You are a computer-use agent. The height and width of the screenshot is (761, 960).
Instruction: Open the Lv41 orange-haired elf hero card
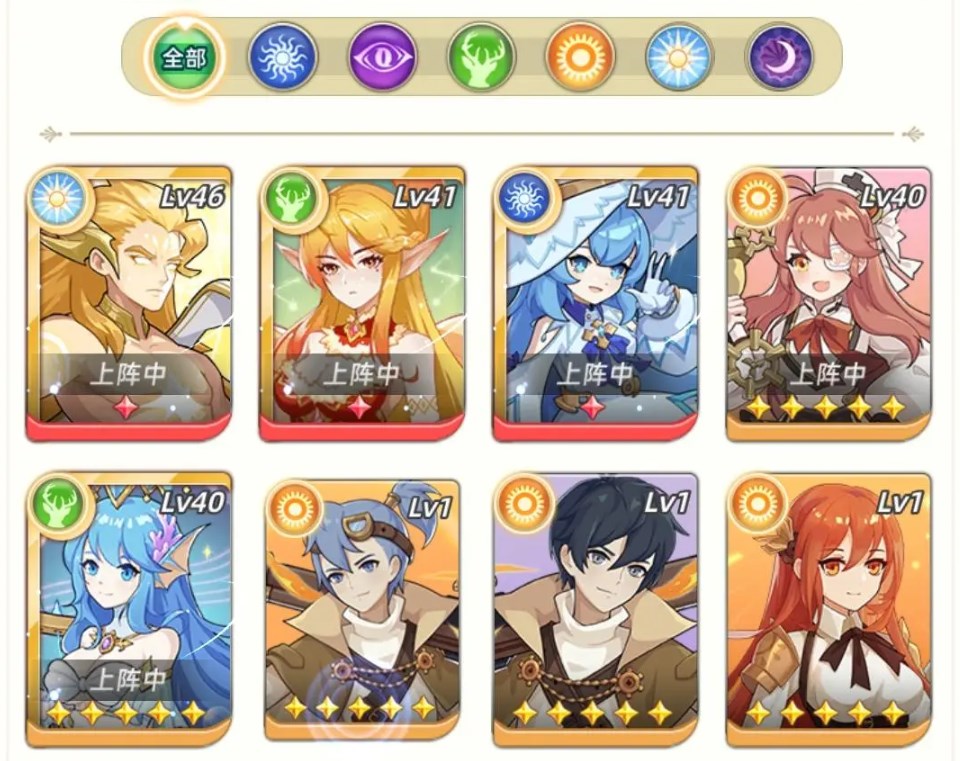[x=362, y=304]
